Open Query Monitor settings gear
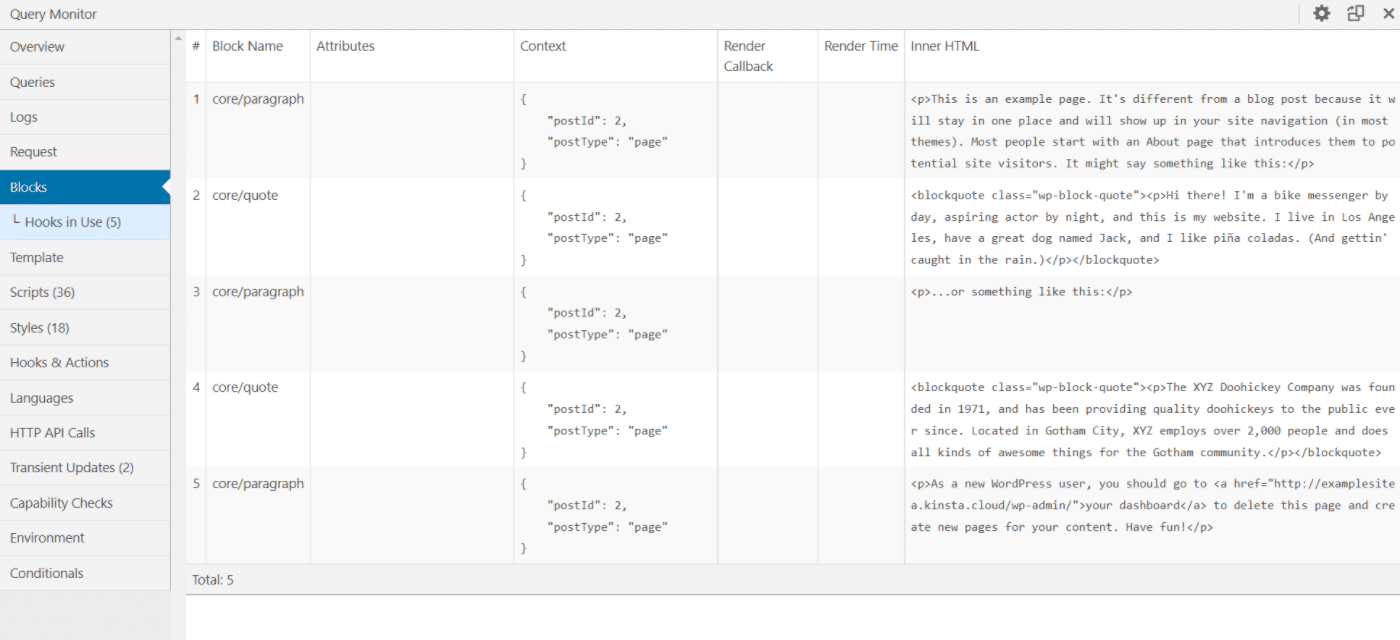 point(1321,13)
